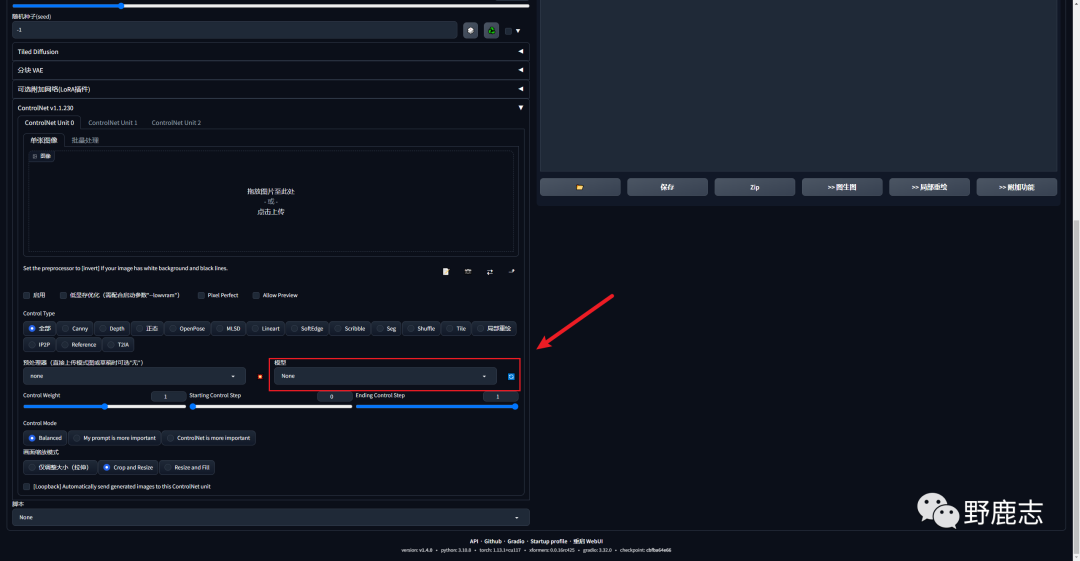Select the 局部重绘 control type
Viewport: 1080px width, 561px height.
click(494, 329)
